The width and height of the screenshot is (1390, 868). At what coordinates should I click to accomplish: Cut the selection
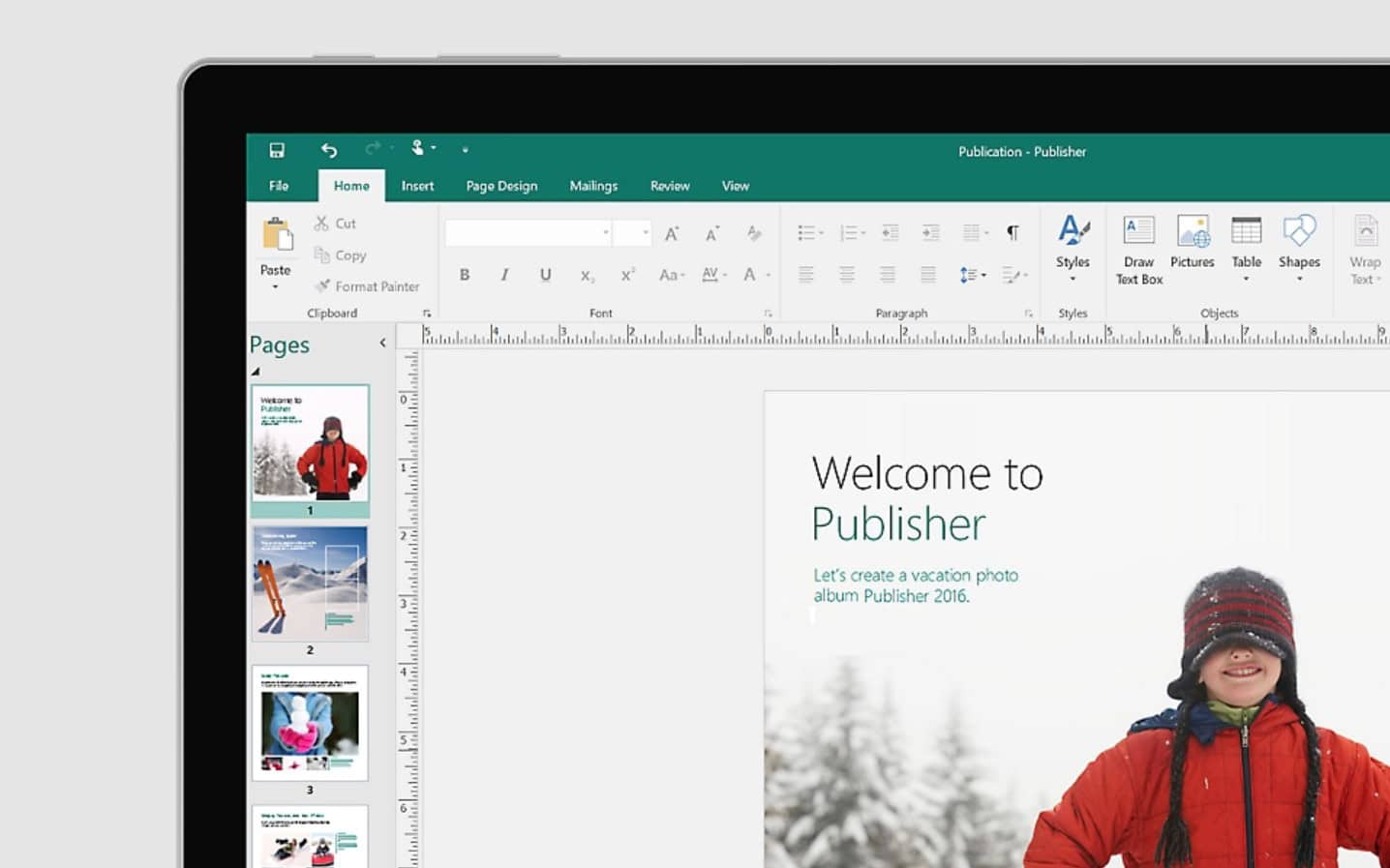point(335,224)
